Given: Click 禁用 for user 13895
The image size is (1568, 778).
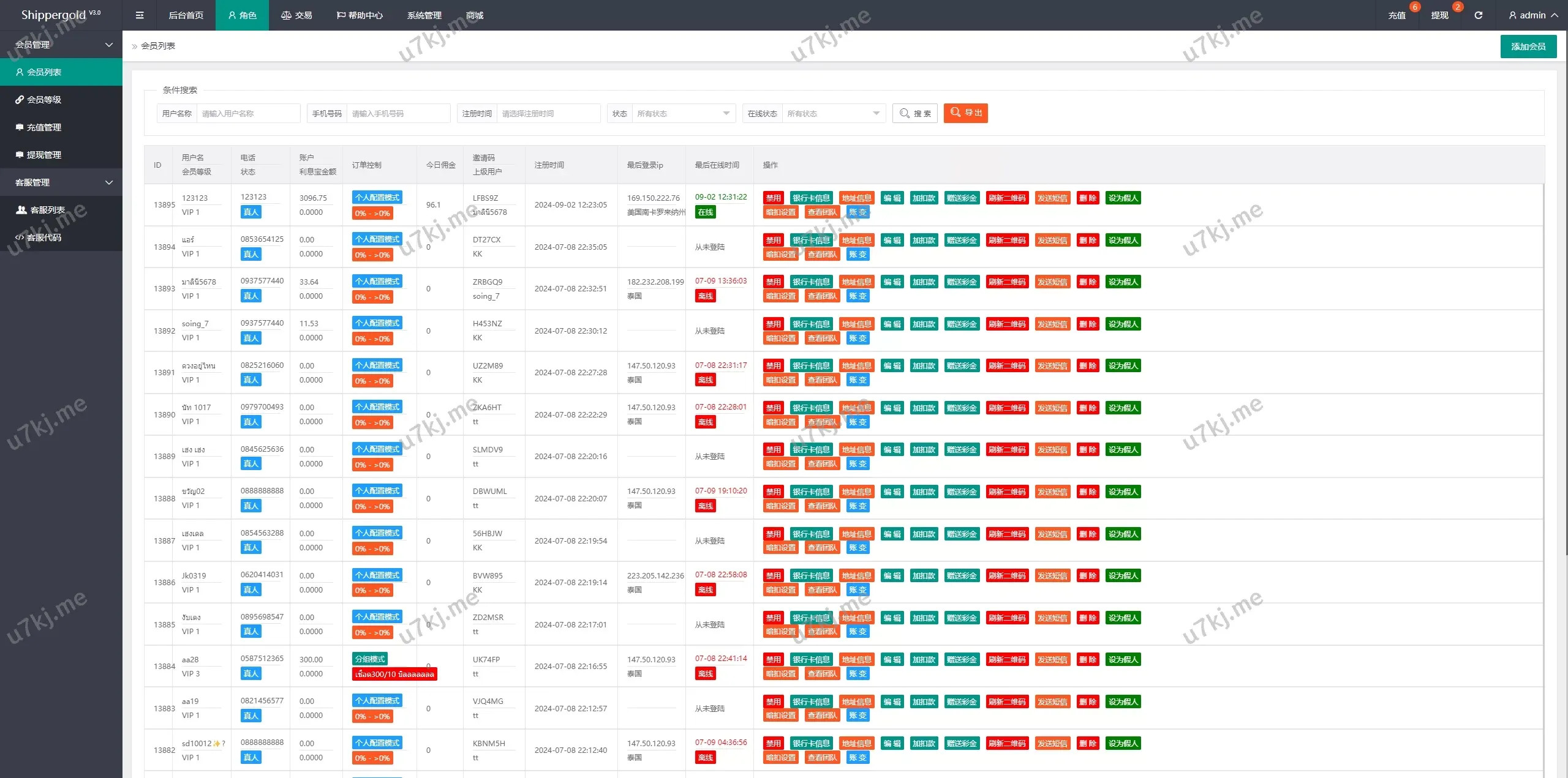Looking at the screenshot, I should point(773,198).
